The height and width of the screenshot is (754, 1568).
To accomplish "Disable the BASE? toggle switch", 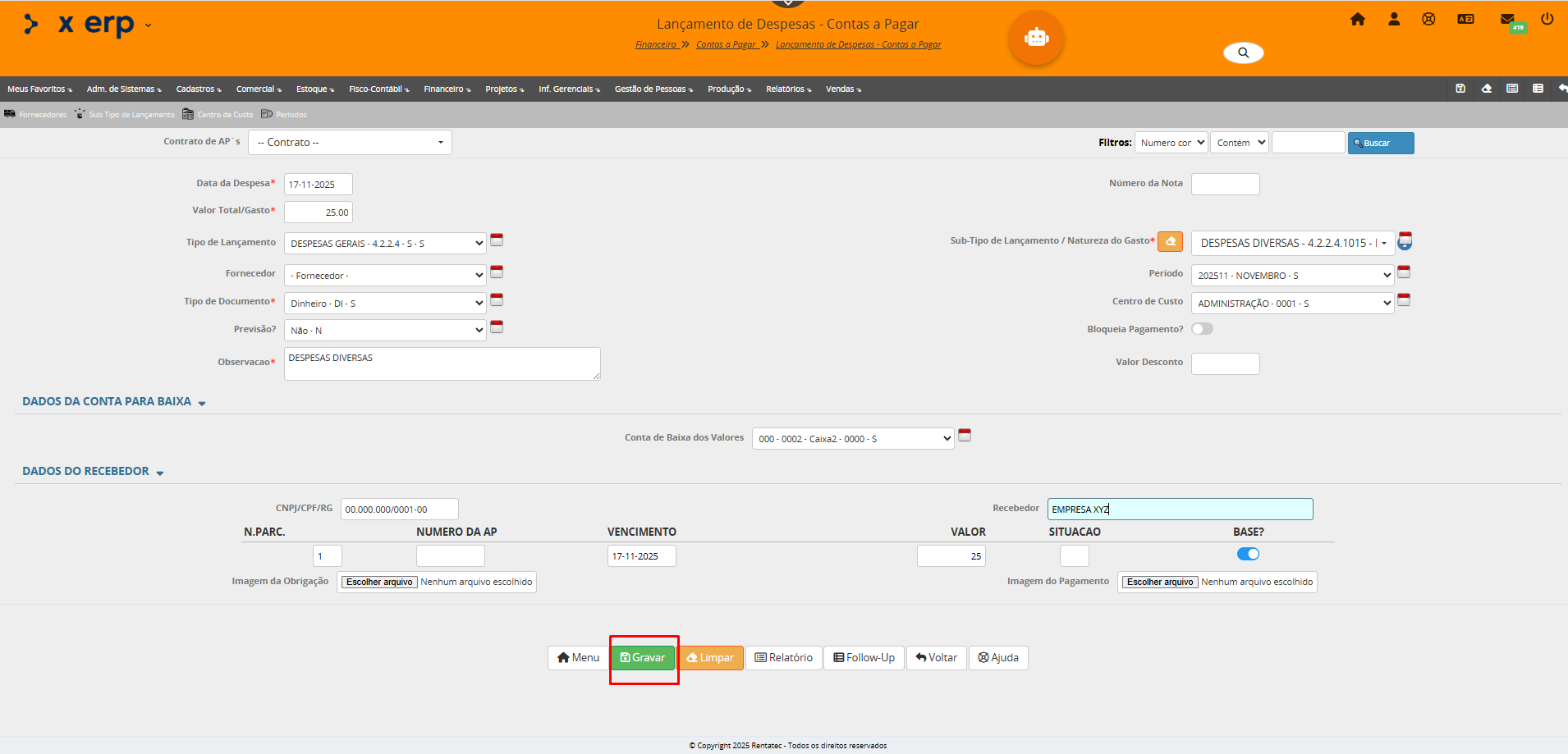I will pyautogui.click(x=1248, y=554).
